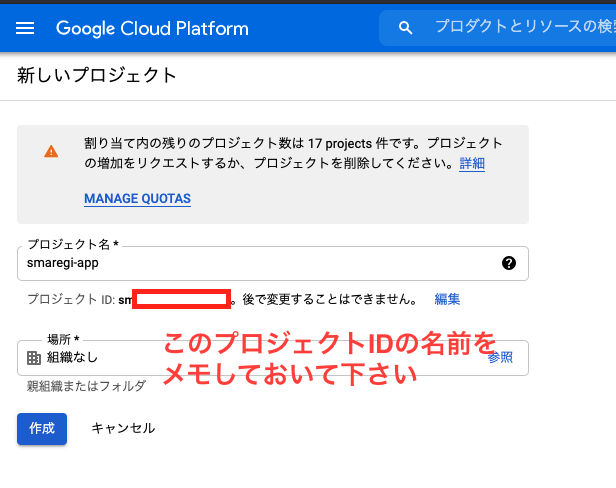Click the orange warning triangle icon
Image resolution: width=616 pixels, height=488 pixels.
(51, 151)
